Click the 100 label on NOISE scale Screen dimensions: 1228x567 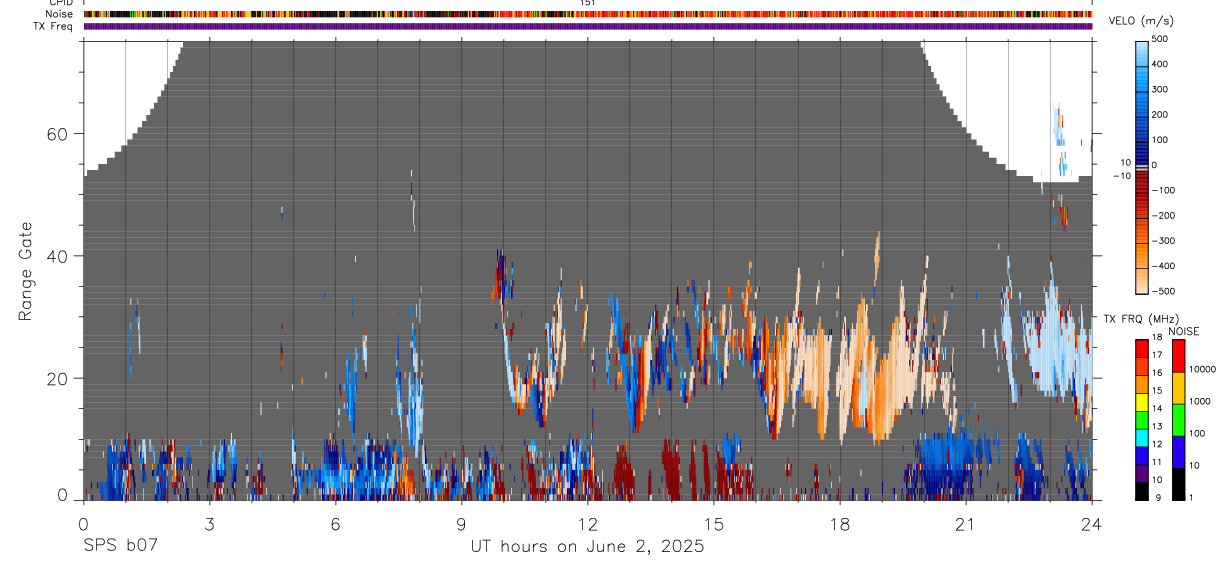[1199, 434]
